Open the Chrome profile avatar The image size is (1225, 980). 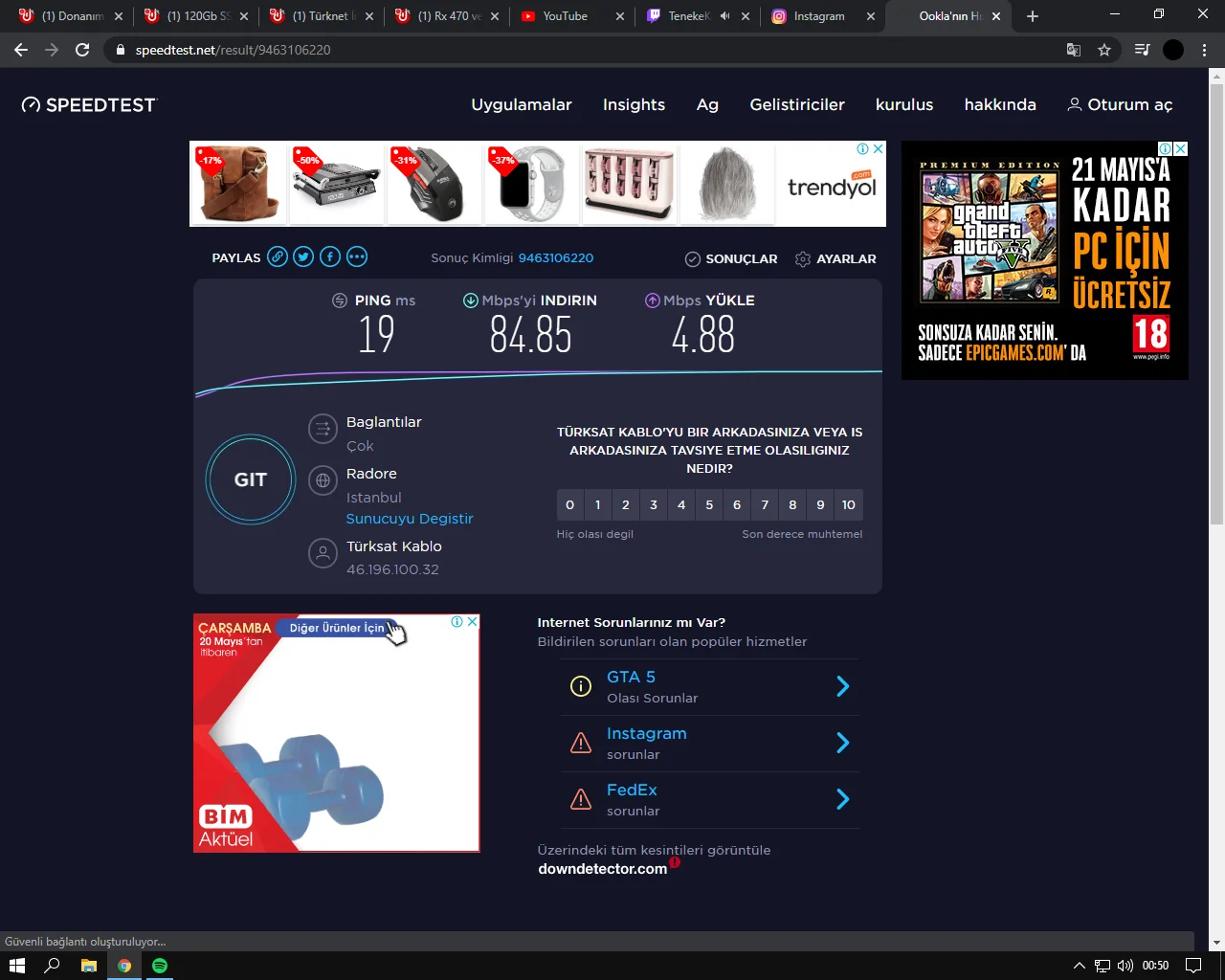pyautogui.click(x=1173, y=50)
